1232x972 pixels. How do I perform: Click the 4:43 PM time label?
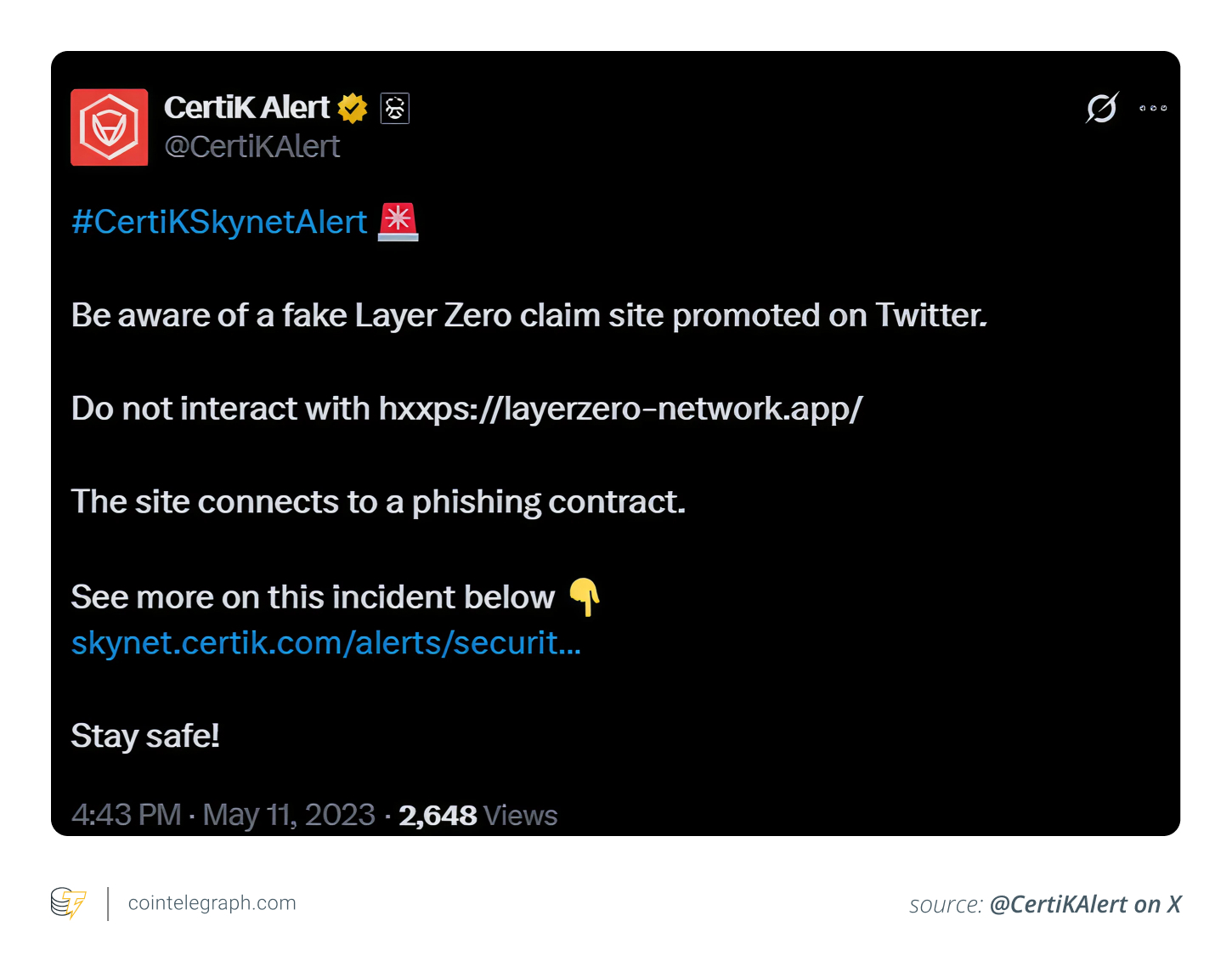(126, 815)
